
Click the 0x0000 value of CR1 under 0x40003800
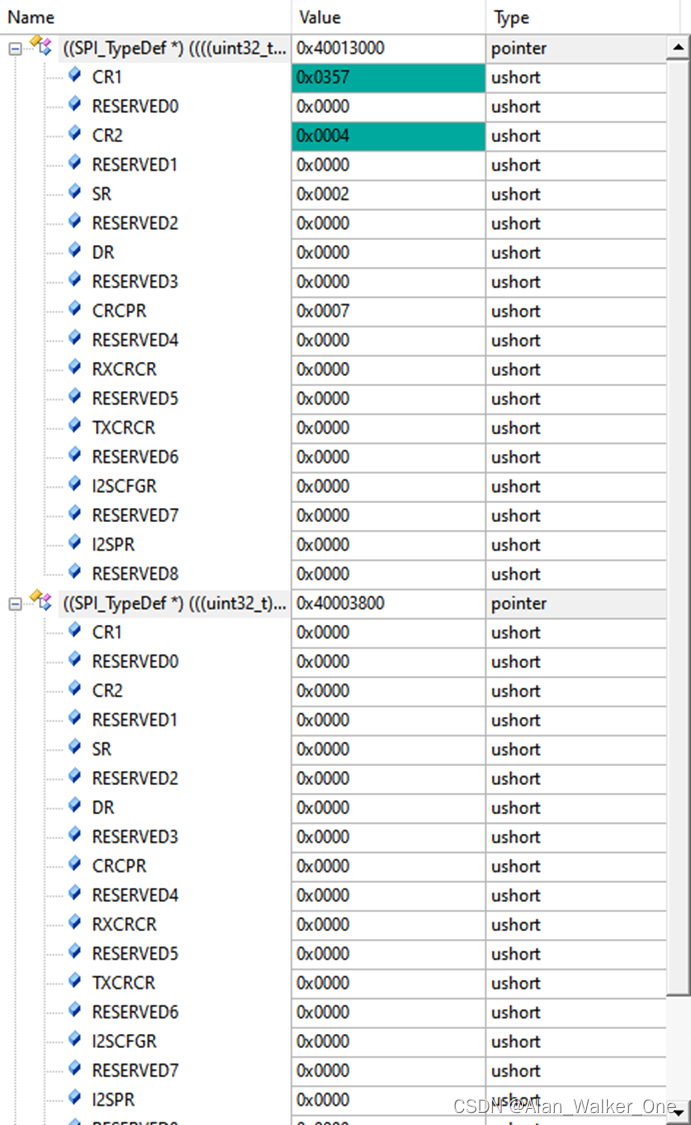point(388,633)
